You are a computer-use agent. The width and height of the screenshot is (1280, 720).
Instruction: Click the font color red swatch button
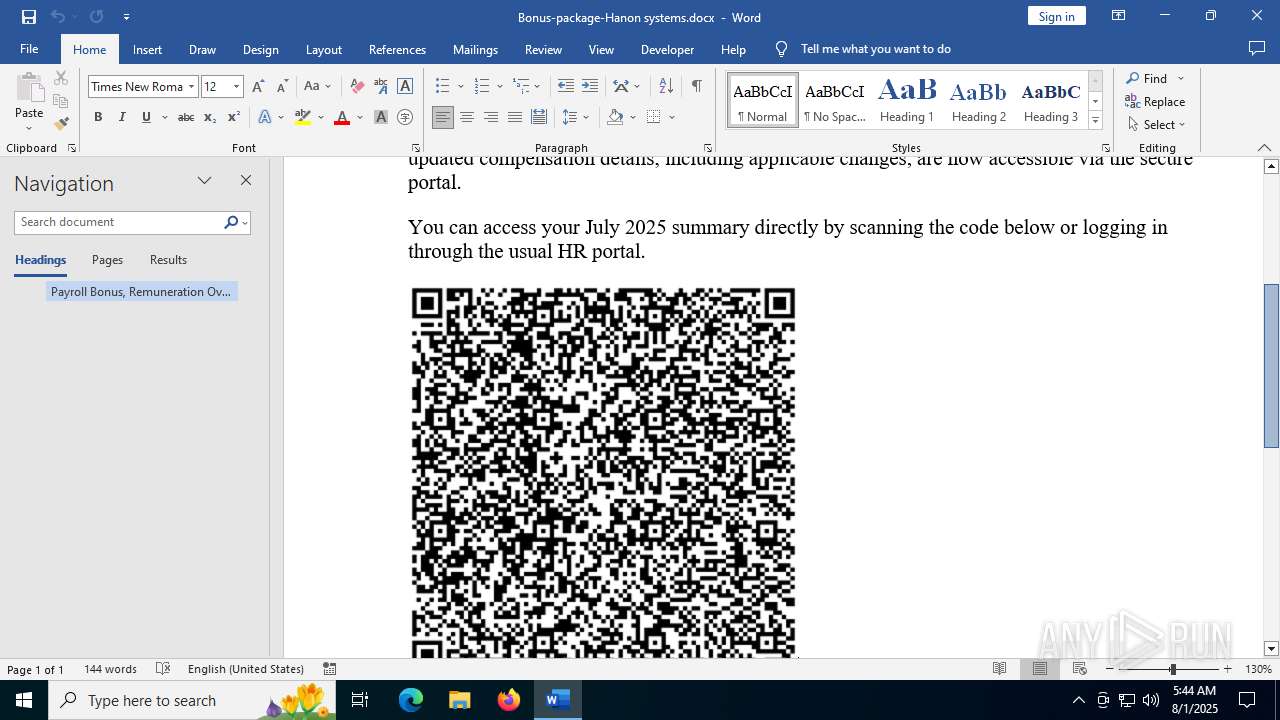[x=342, y=117]
